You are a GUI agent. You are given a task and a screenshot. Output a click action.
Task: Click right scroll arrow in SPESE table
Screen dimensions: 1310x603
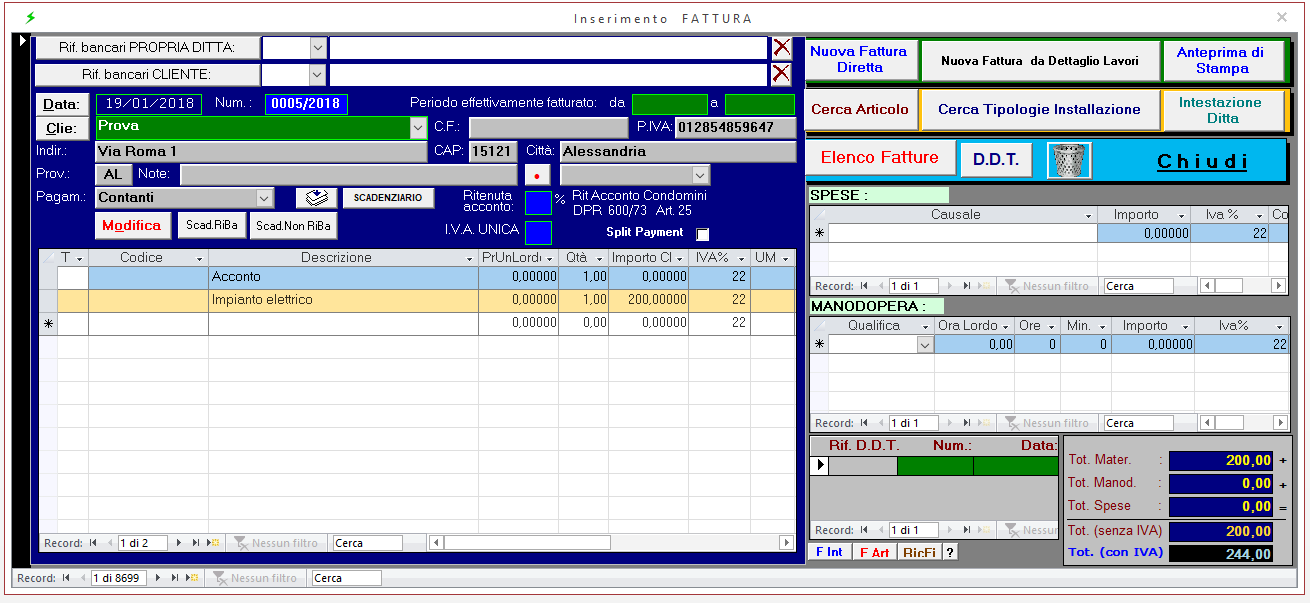tap(1279, 286)
